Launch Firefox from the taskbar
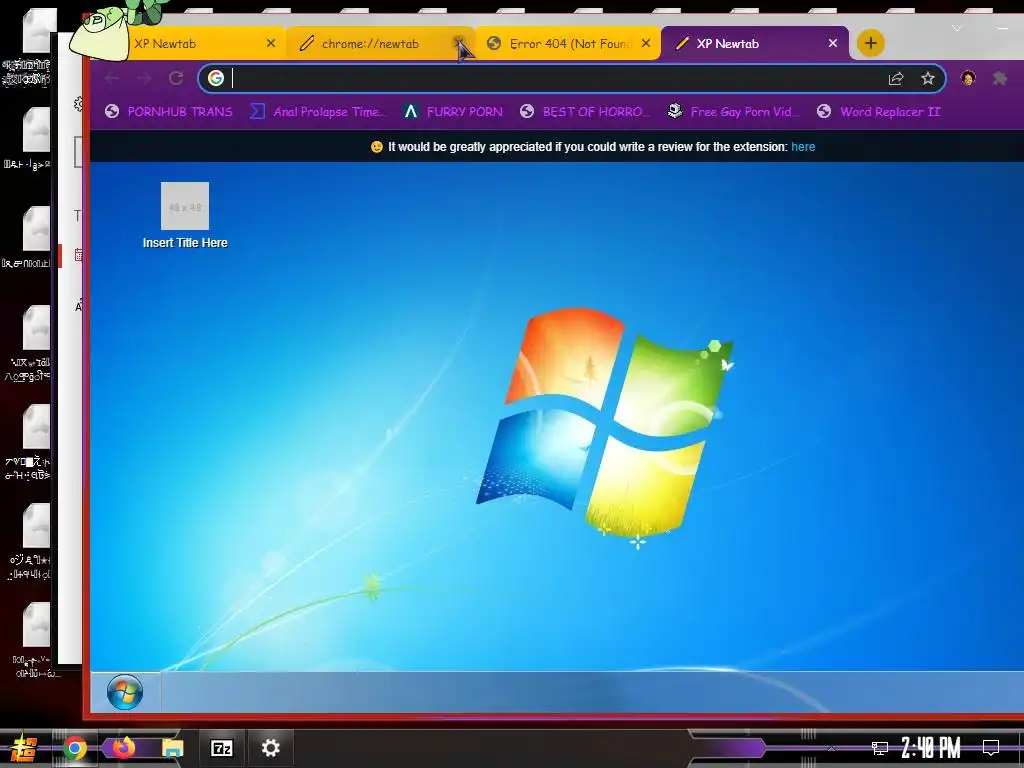Screen dimensions: 1024x768 click(x=123, y=747)
